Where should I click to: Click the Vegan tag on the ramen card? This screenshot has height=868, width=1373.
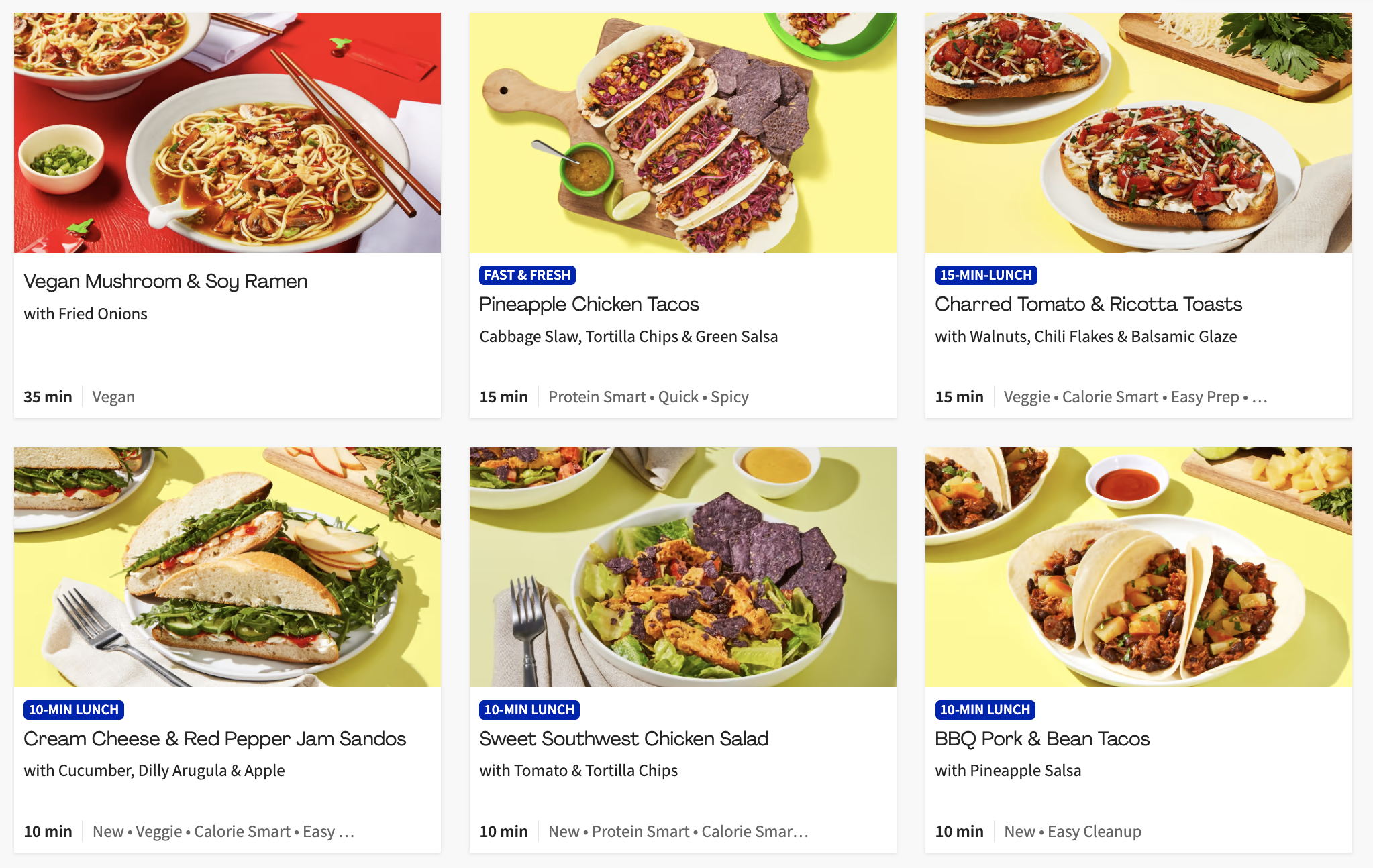113,397
